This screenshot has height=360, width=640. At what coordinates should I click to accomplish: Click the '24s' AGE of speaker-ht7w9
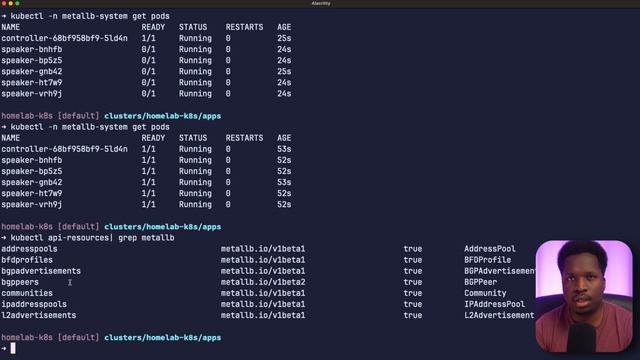click(x=284, y=82)
